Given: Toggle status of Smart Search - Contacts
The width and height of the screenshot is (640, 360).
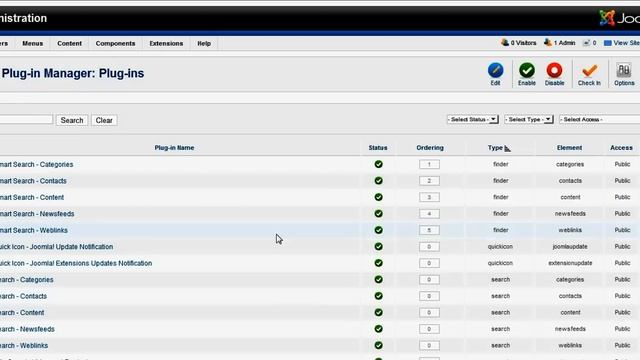Looking at the screenshot, I should [378, 180].
